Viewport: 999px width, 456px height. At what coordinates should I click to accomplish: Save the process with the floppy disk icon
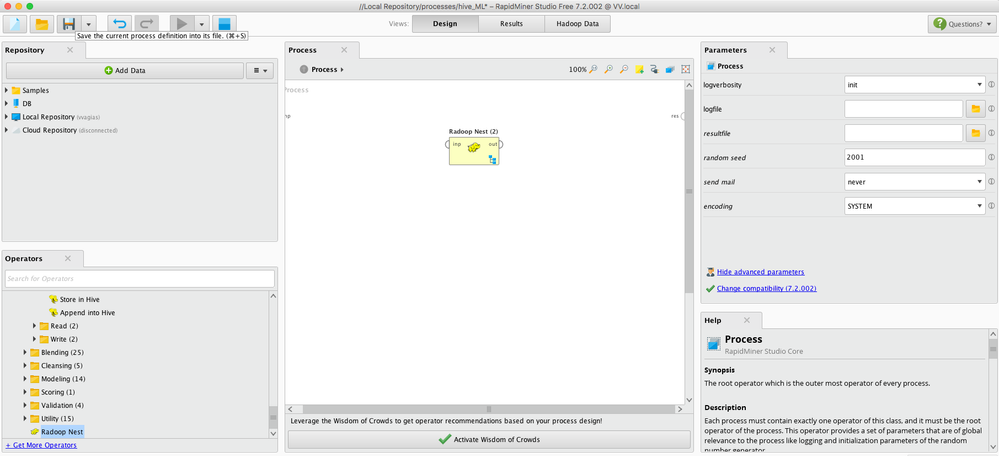click(69, 24)
